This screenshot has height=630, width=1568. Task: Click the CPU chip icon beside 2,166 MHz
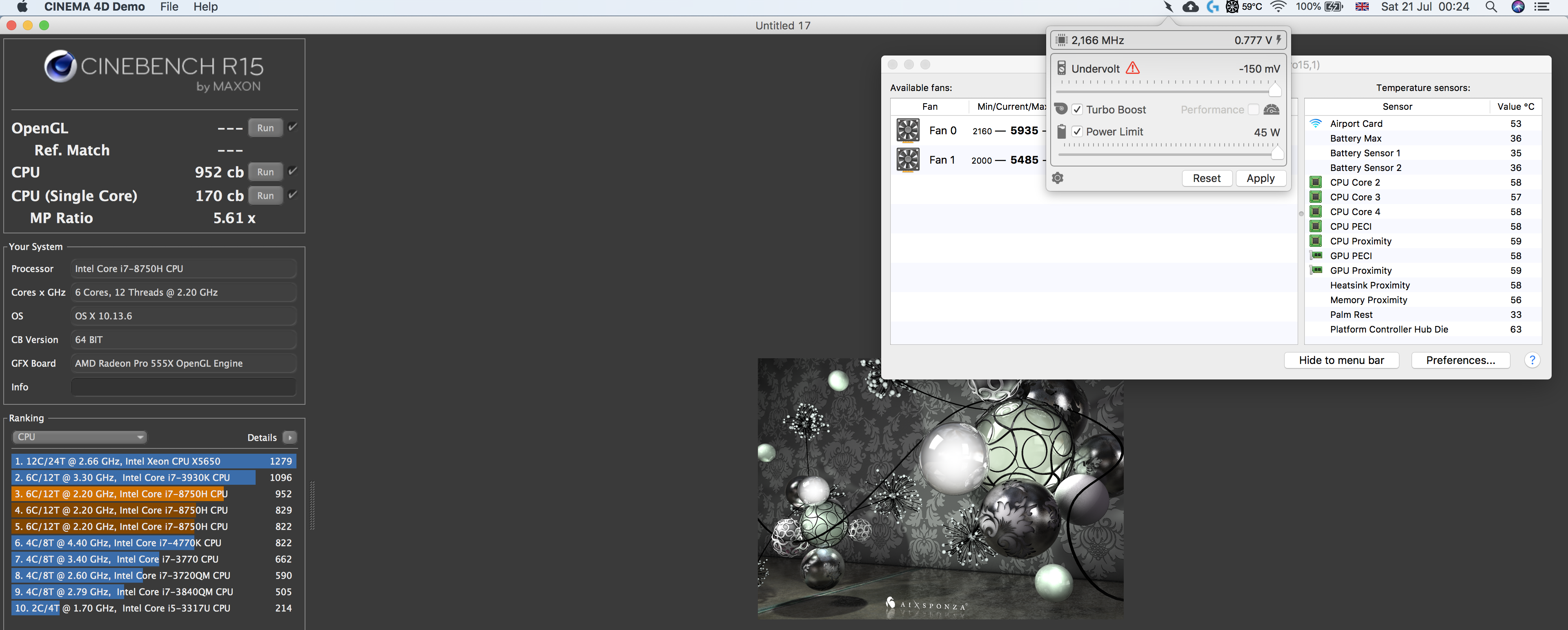1062,40
